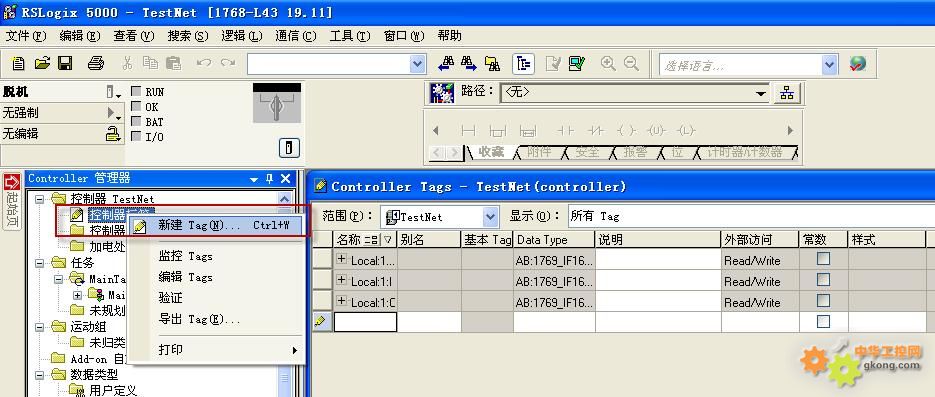Open the TestNet scope dropdown
Image resolution: width=935 pixels, height=397 pixels.
[x=490, y=217]
